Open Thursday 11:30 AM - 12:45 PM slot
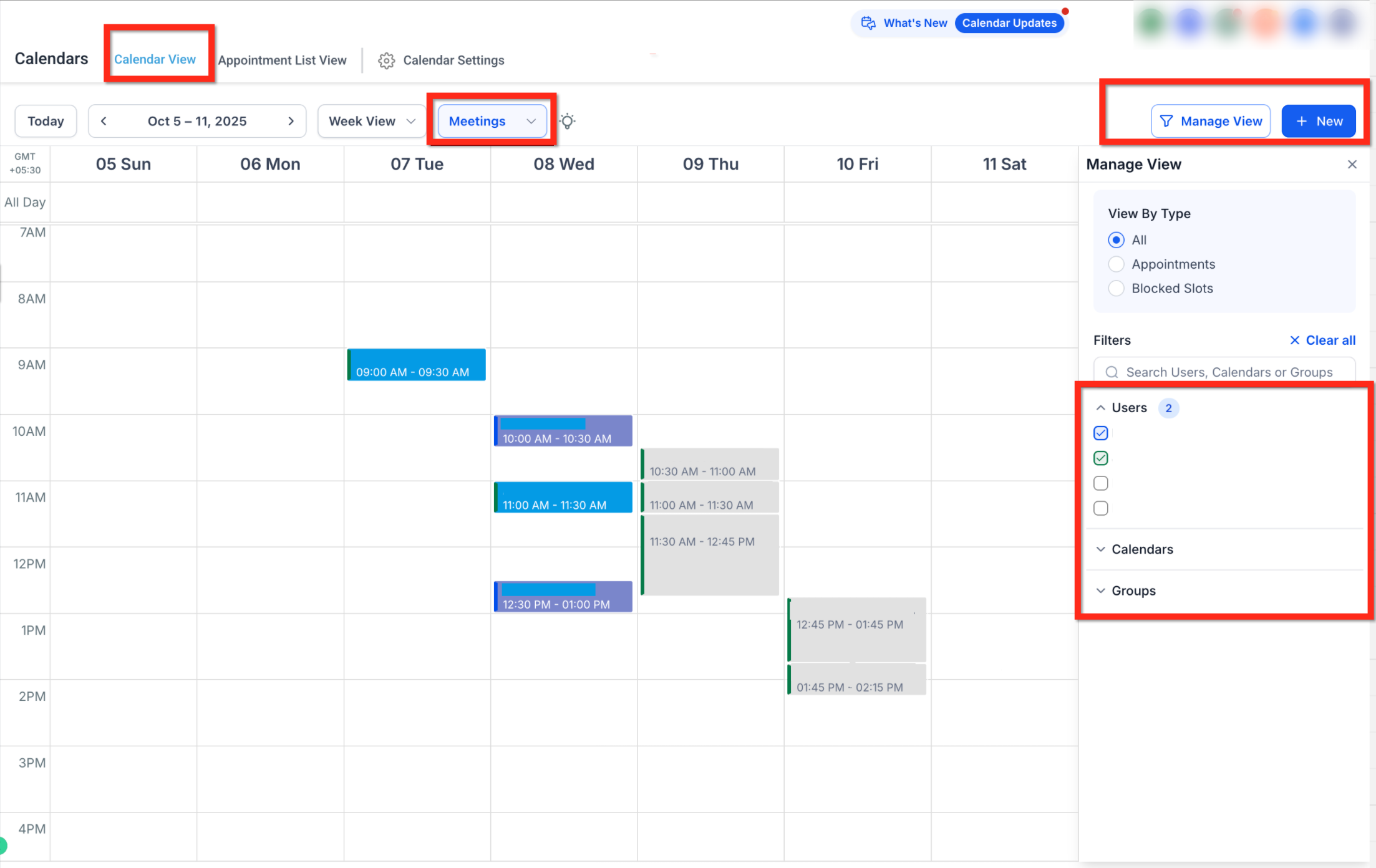Image resolution: width=1376 pixels, height=868 pixels. 710,555
